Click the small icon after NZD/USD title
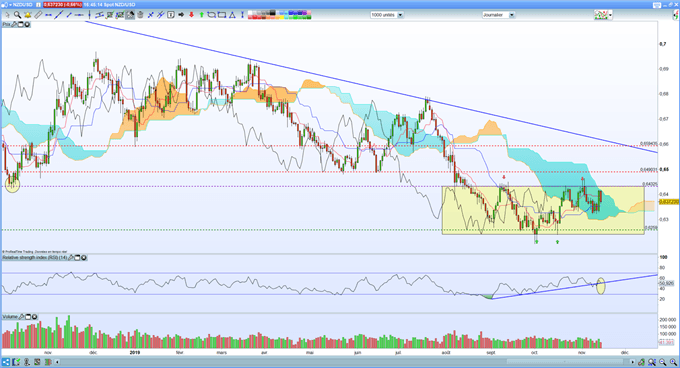 tap(38, 5)
